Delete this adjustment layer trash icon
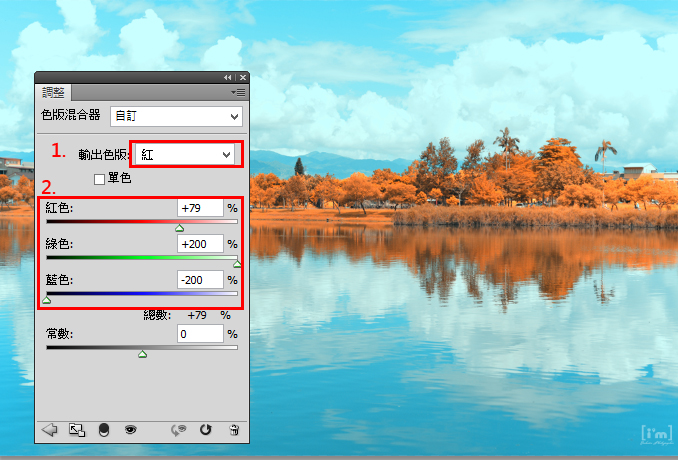The width and height of the screenshot is (678, 460). pyautogui.click(x=234, y=430)
